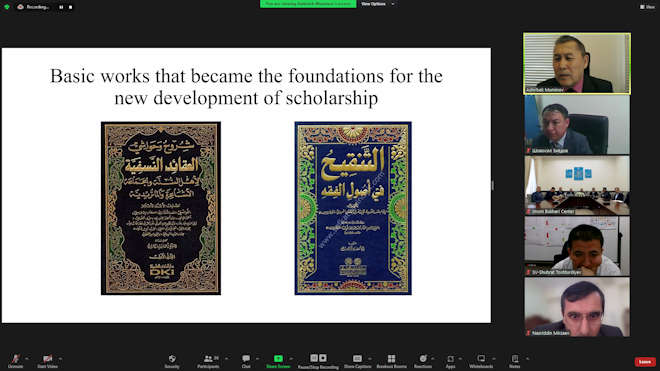The image size is (660, 371).
Task: Click the View button at top right
Action: tap(647, 7)
